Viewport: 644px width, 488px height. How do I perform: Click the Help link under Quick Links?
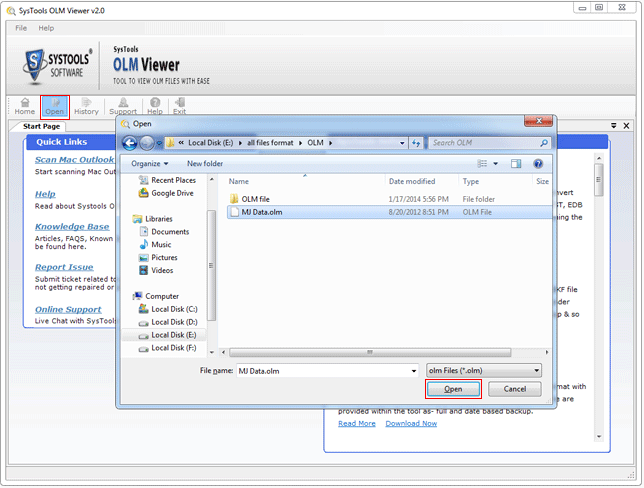pos(45,194)
